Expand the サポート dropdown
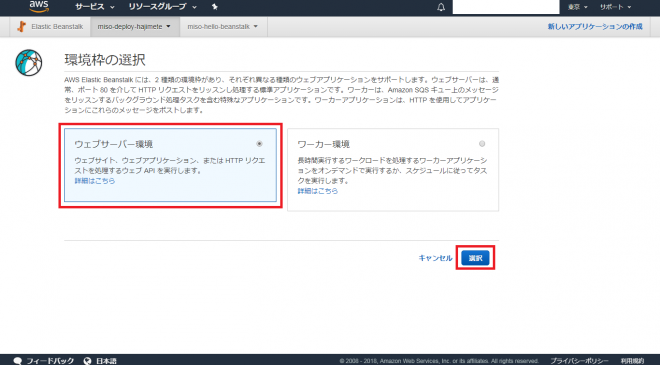 [615, 7]
